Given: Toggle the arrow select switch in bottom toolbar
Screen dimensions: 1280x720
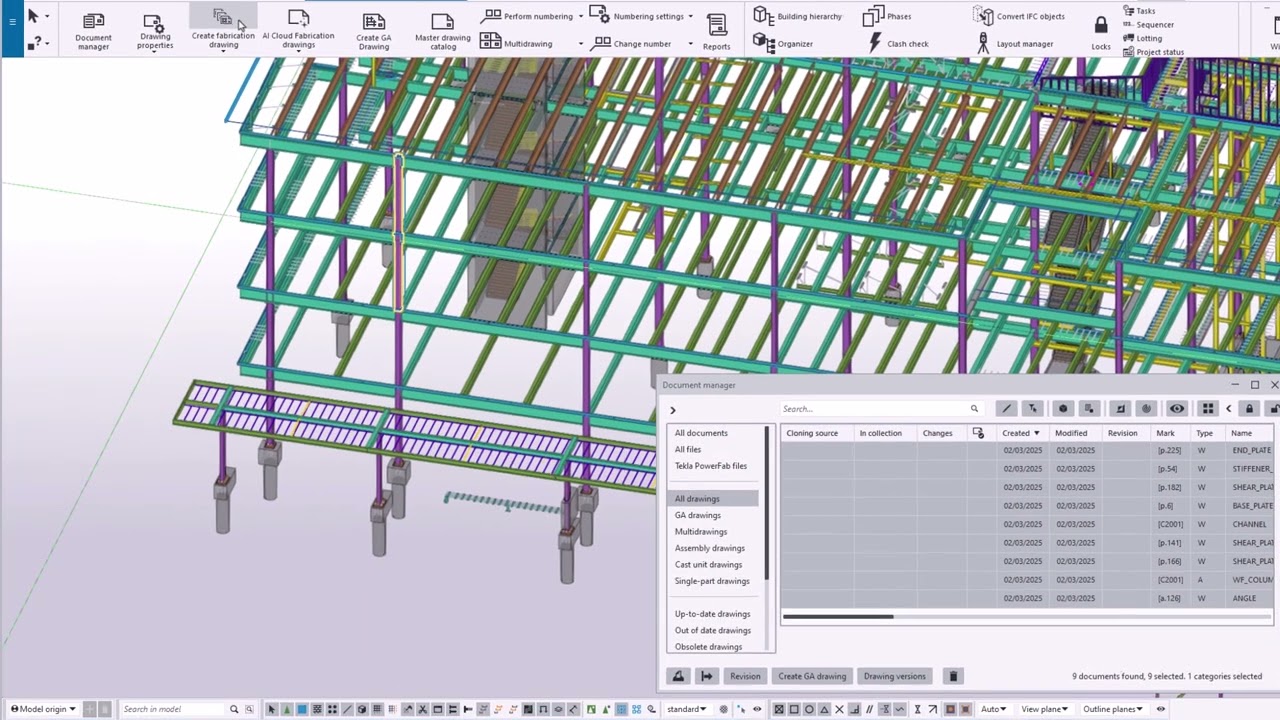Looking at the screenshot, I should [x=271, y=709].
